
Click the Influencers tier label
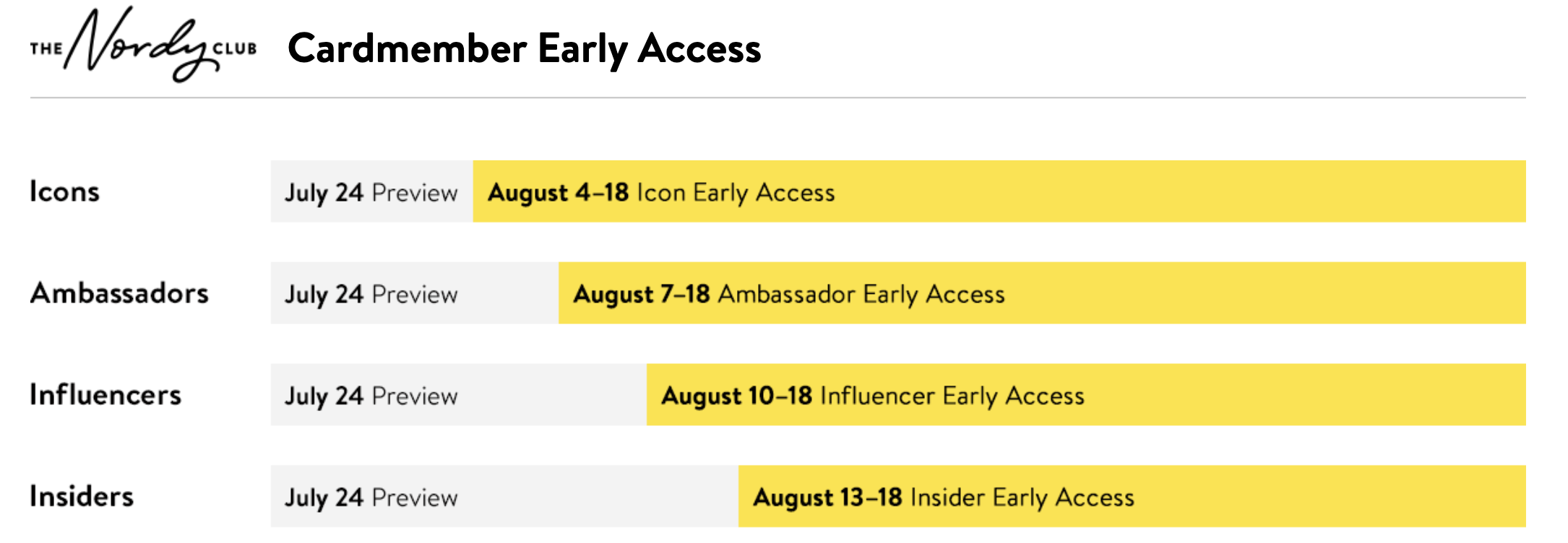(x=105, y=395)
